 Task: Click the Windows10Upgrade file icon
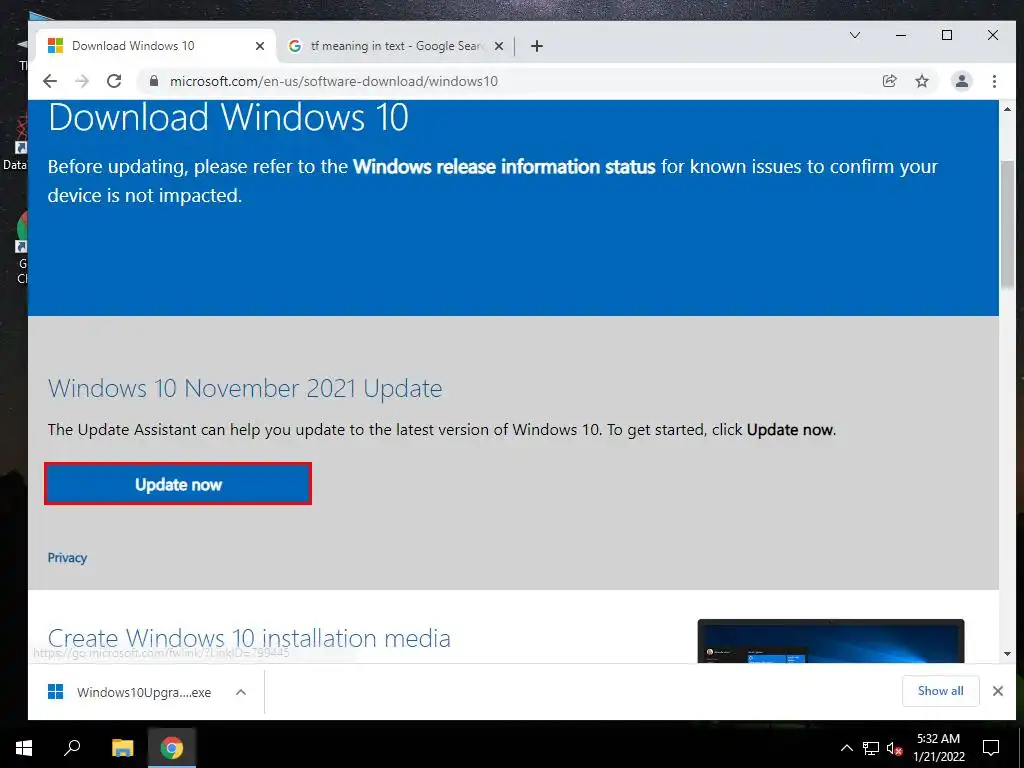(56, 692)
